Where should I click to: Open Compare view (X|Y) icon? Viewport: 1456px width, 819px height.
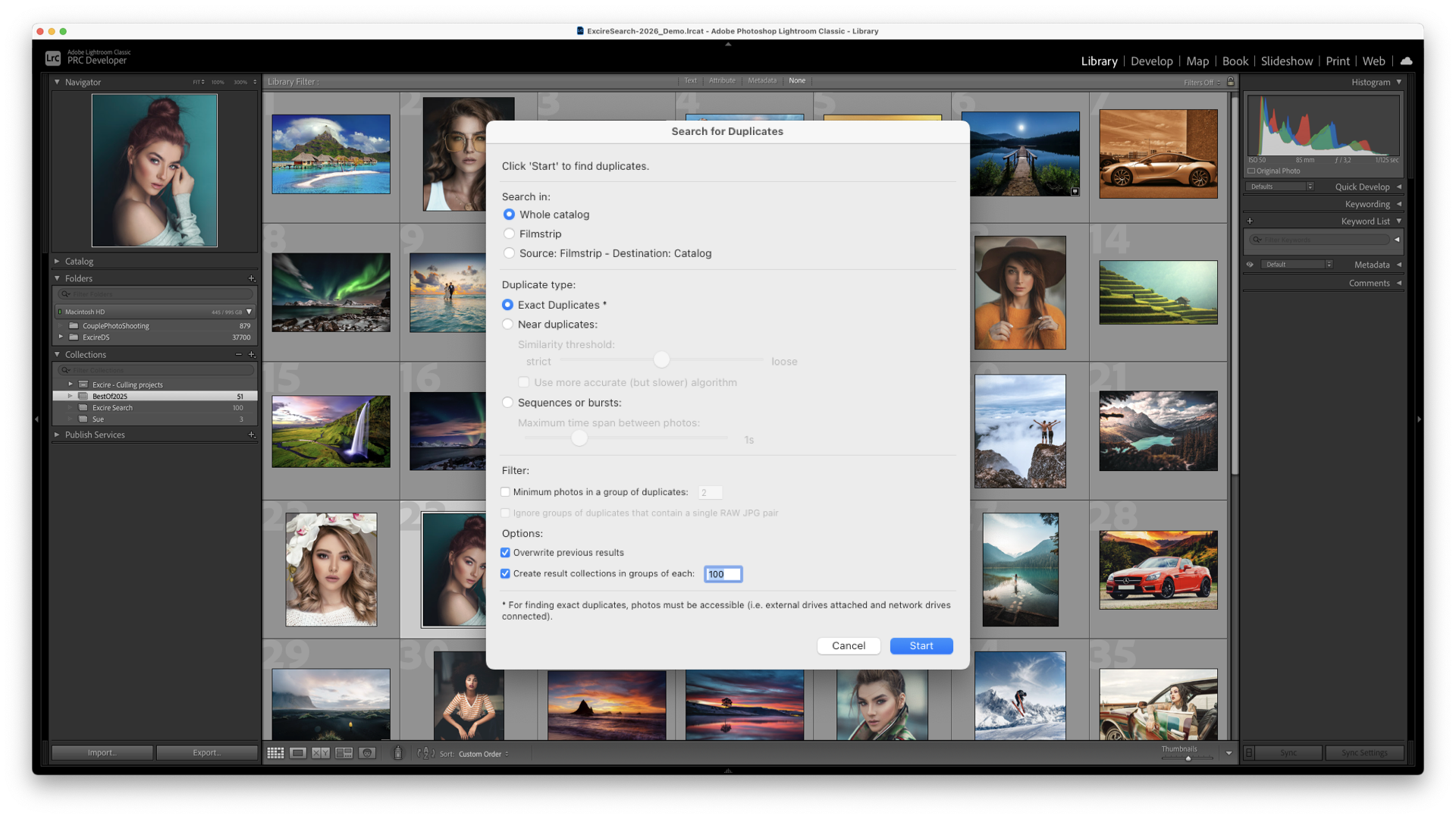(x=321, y=753)
